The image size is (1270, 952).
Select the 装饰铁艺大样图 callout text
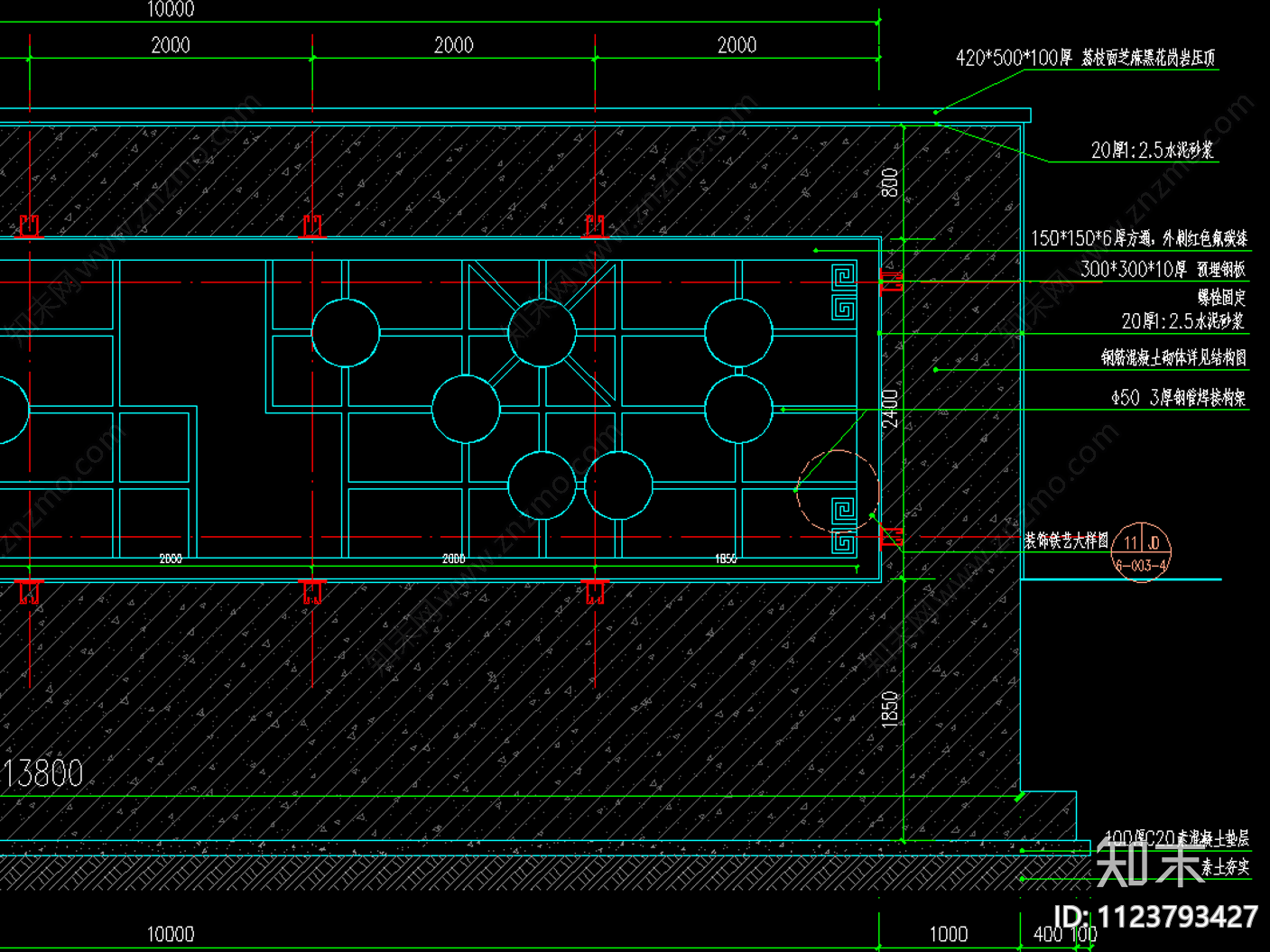point(1066,541)
